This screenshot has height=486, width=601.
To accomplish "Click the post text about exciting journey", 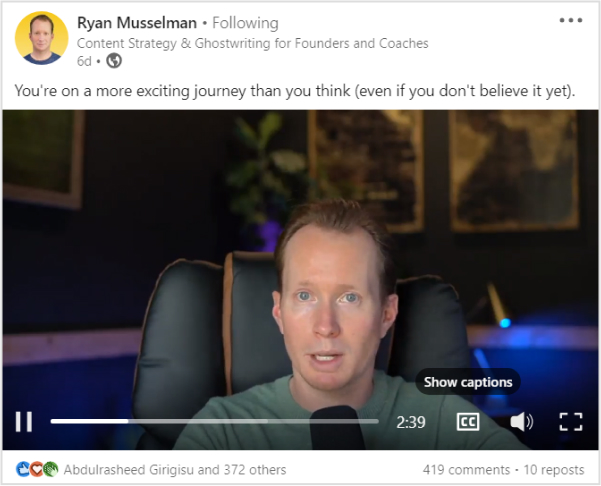I will (x=295, y=91).
